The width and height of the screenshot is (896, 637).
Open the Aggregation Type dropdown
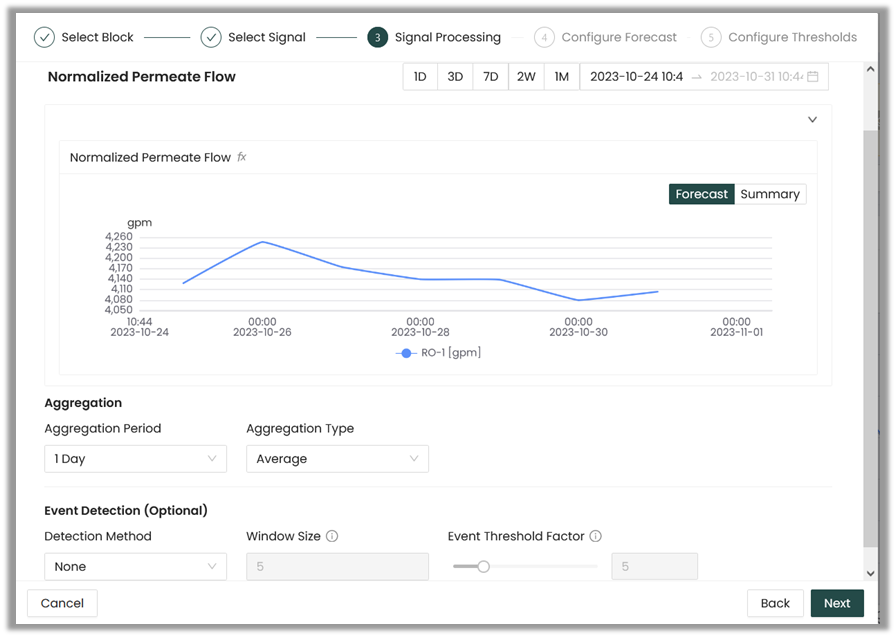pos(337,459)
